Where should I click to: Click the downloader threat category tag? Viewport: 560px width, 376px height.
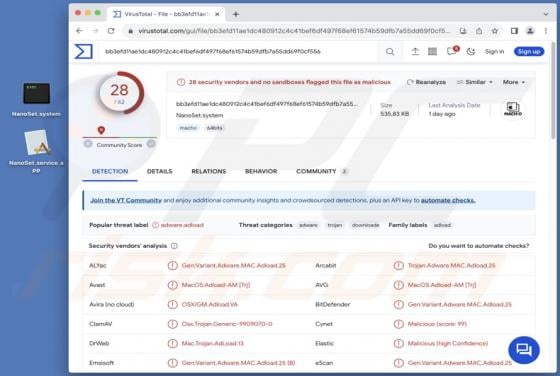point(365,225)
